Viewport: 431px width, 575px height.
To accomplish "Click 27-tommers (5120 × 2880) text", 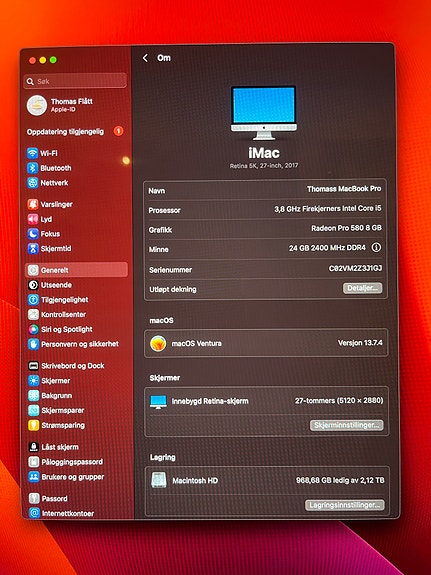I will pos(339,400).
